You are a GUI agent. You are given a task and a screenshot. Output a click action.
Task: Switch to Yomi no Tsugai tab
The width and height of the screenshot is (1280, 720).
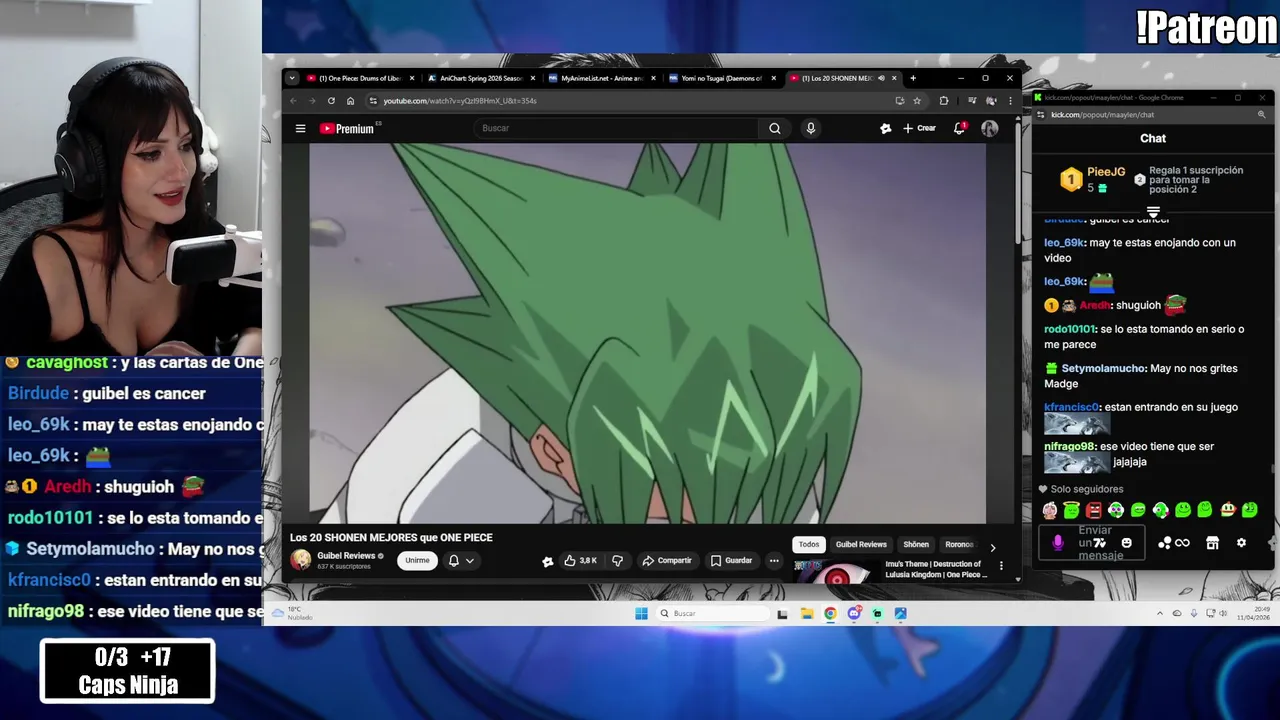(x=722, y=78)
